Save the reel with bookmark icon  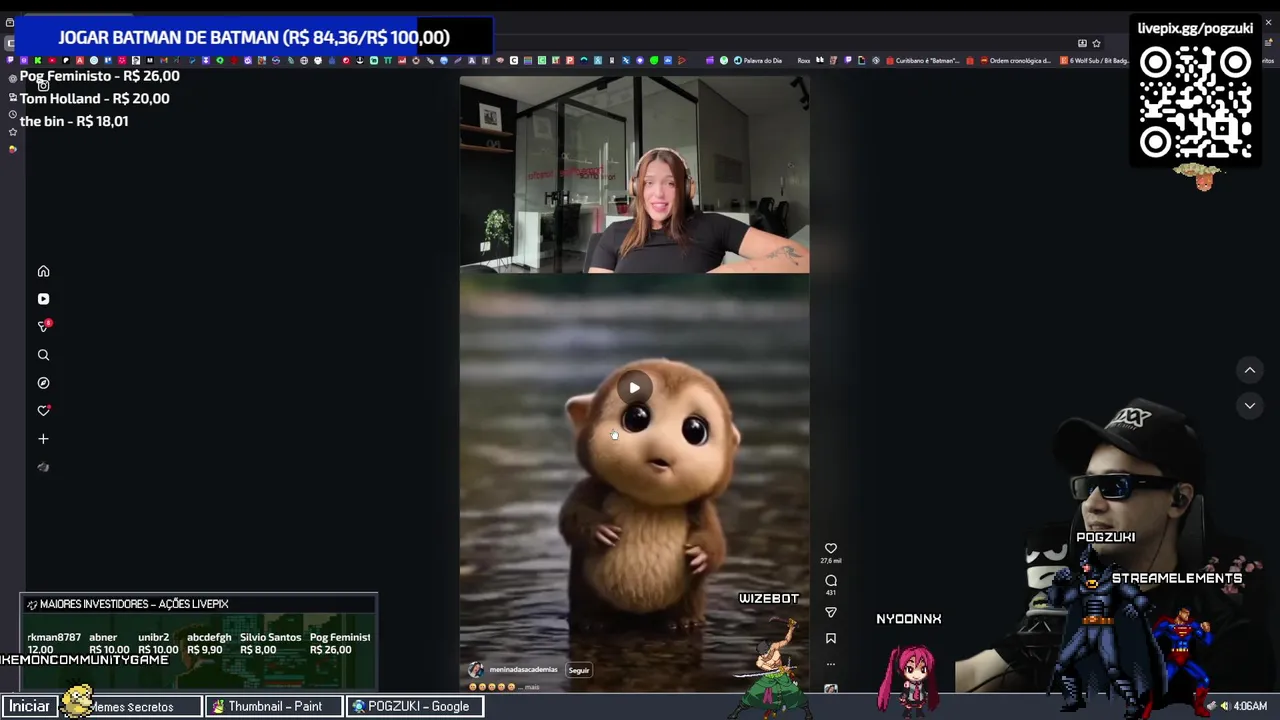(831, 638)
